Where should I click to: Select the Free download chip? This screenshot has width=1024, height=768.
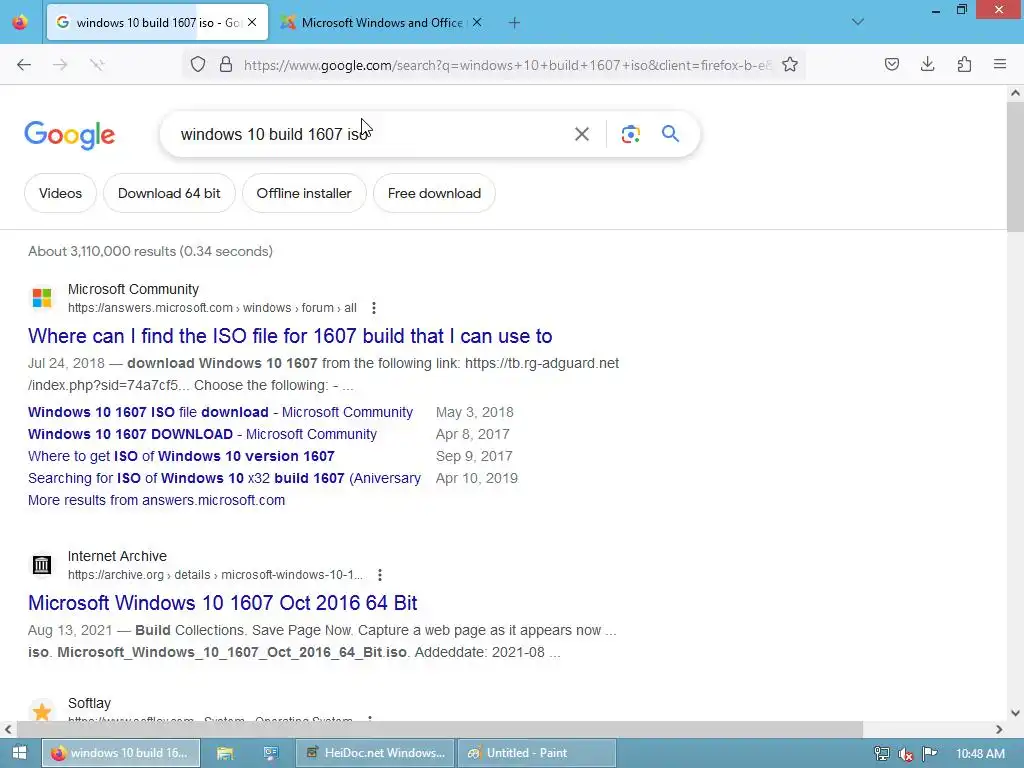click(x=434, y=193)
